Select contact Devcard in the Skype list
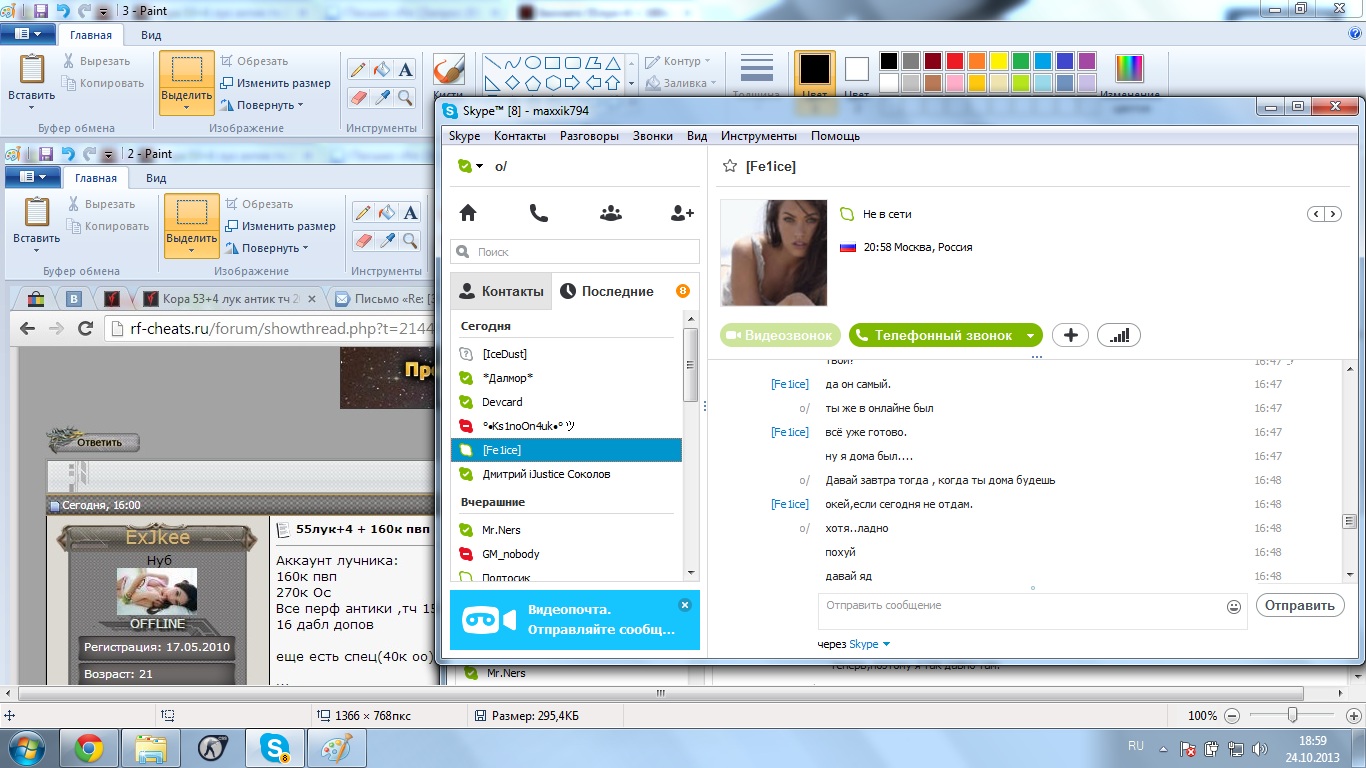This screenshot has height=768, width=1366. (566, 402)
